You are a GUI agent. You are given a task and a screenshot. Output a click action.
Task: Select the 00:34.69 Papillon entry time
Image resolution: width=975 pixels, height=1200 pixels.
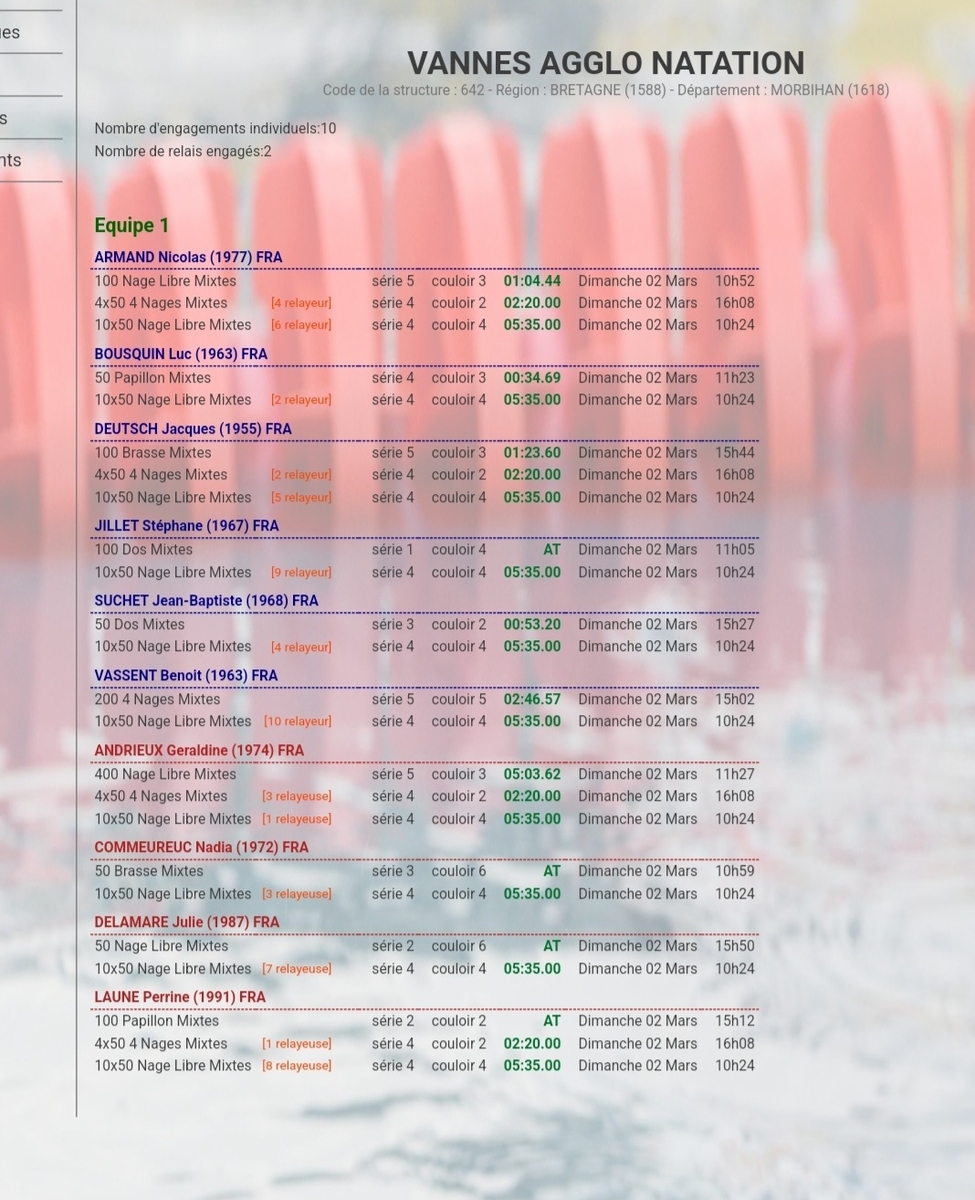pos(532,378)
